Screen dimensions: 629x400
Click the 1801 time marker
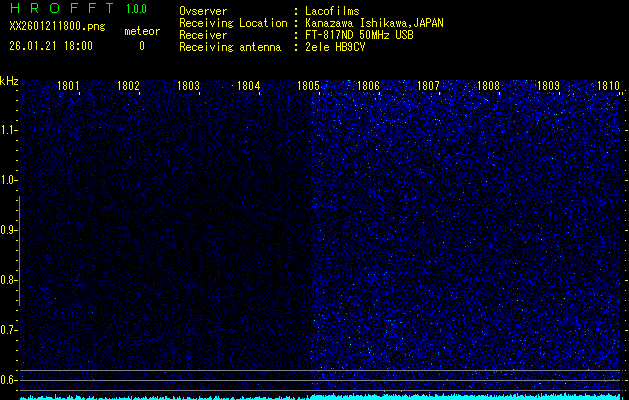pos(69,86)
